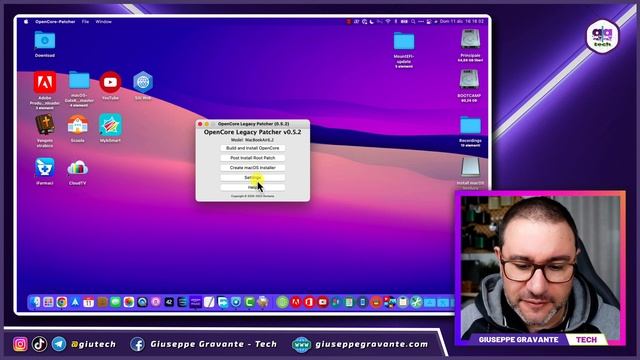Select the BOOTCAMP drive icon
This screenshot has height=360, width=640.
[x=470, y=80]
